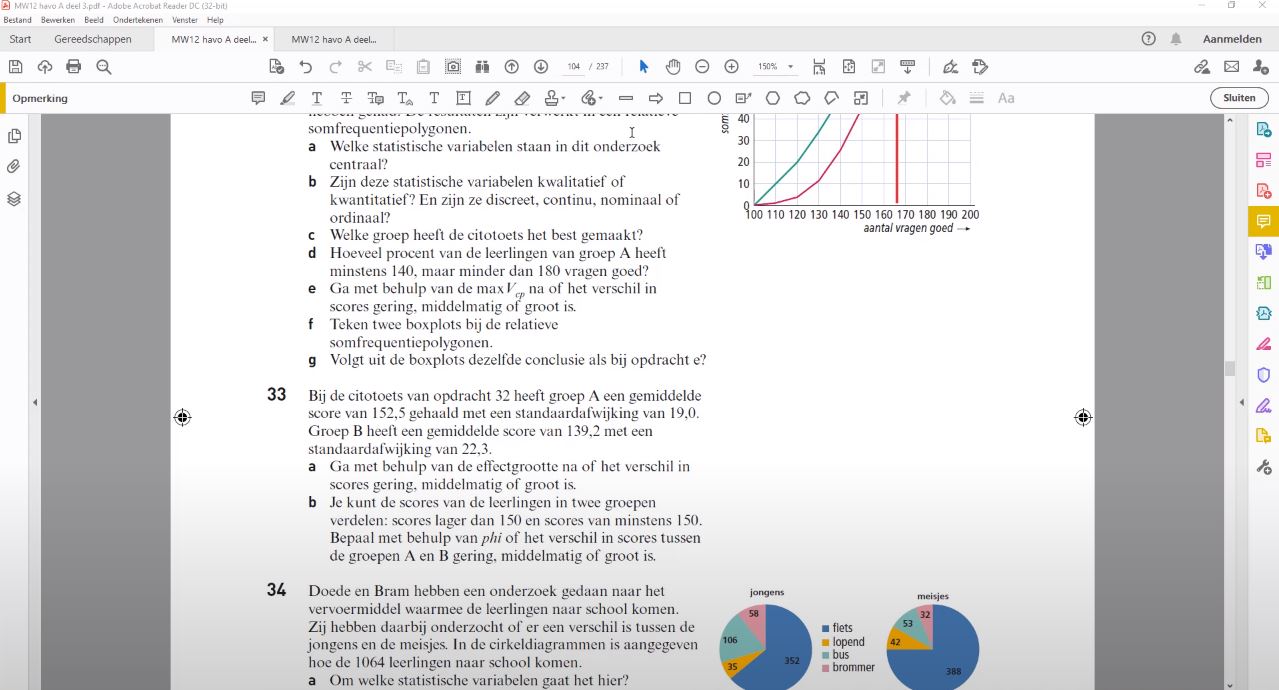Open the color fill bucket picker

tap(947, 98)
